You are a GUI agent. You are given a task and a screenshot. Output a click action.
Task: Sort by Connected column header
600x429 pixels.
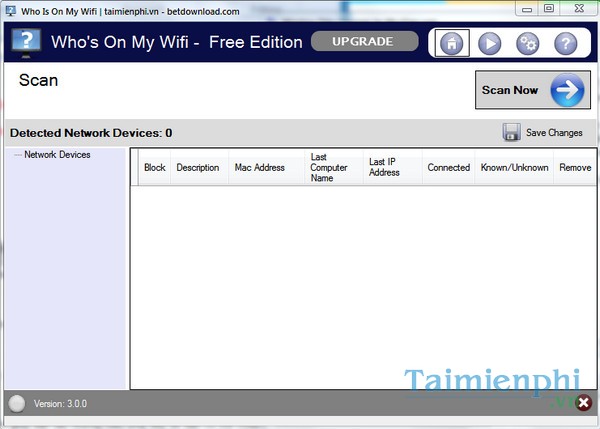click(448, 167)
